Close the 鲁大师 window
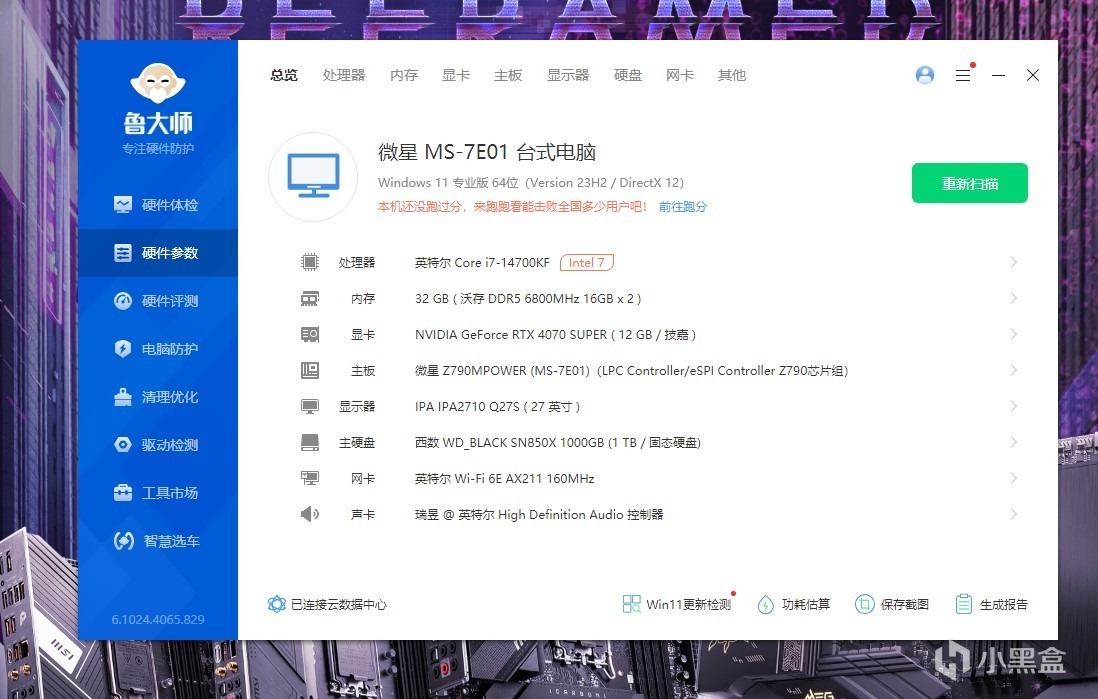Viewport: 1098px width, 699px height. coord(1033,75)
